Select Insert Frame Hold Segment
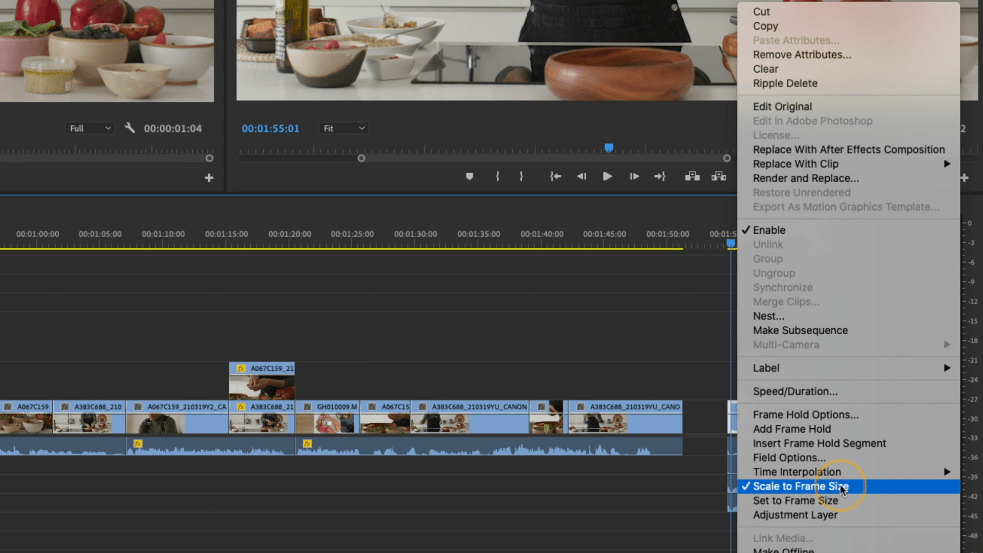Viewport: 983px width, 553px height. tap(848, 443)
